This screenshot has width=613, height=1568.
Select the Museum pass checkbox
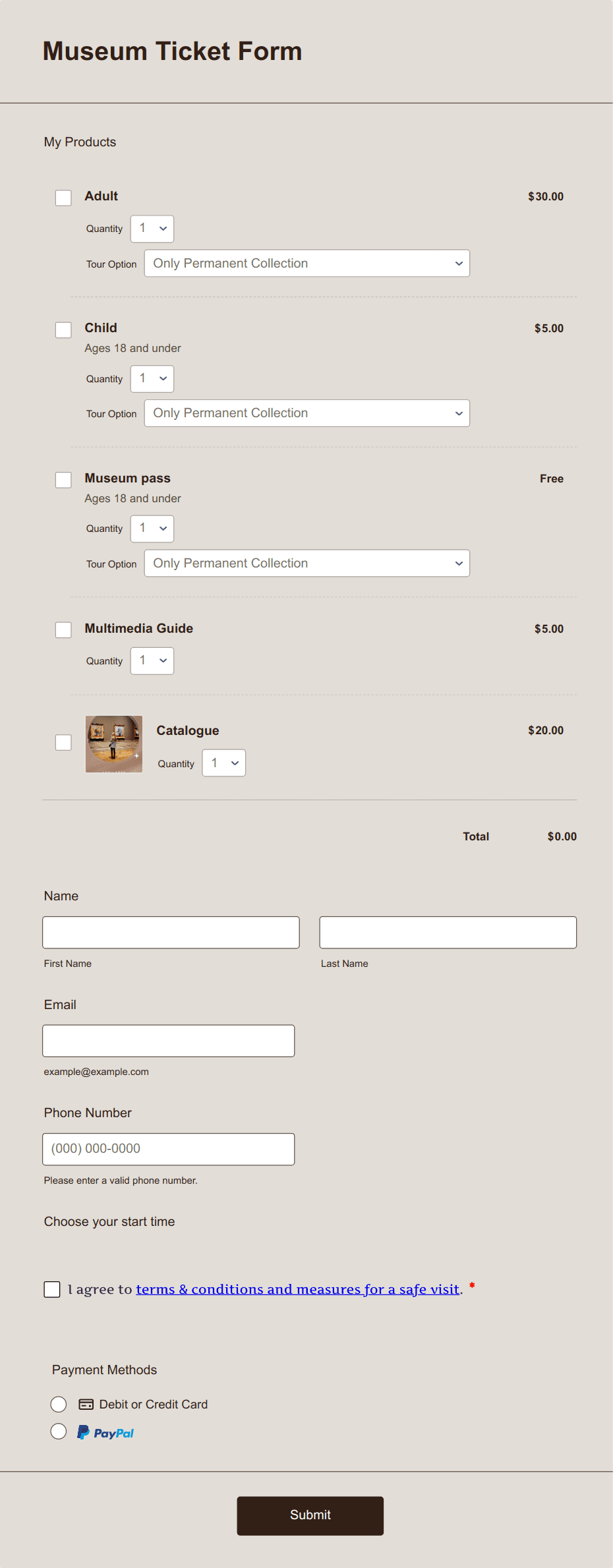coord(63,480)
